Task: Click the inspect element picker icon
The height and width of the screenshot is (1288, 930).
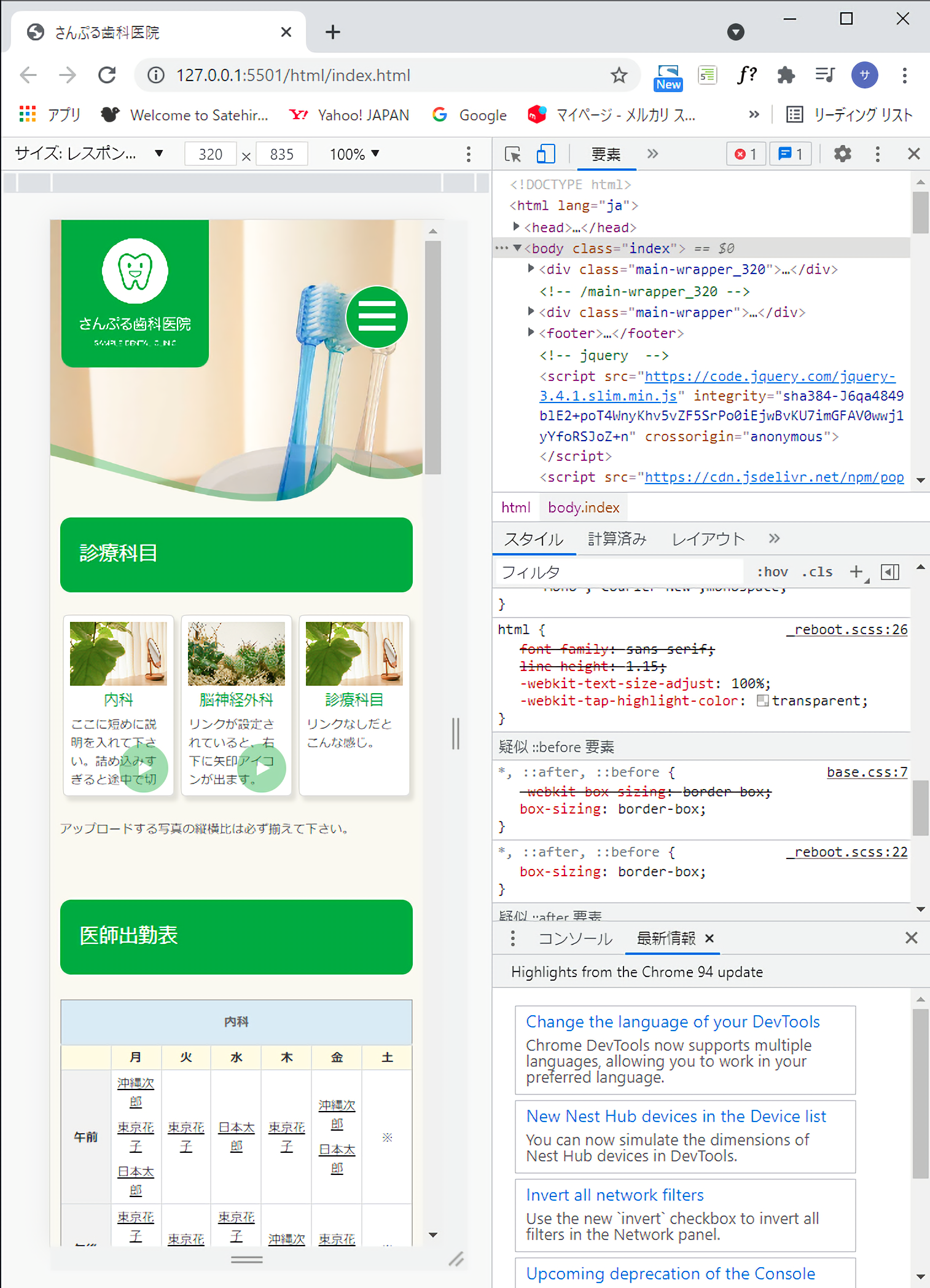Action: (x=512, y=154)
